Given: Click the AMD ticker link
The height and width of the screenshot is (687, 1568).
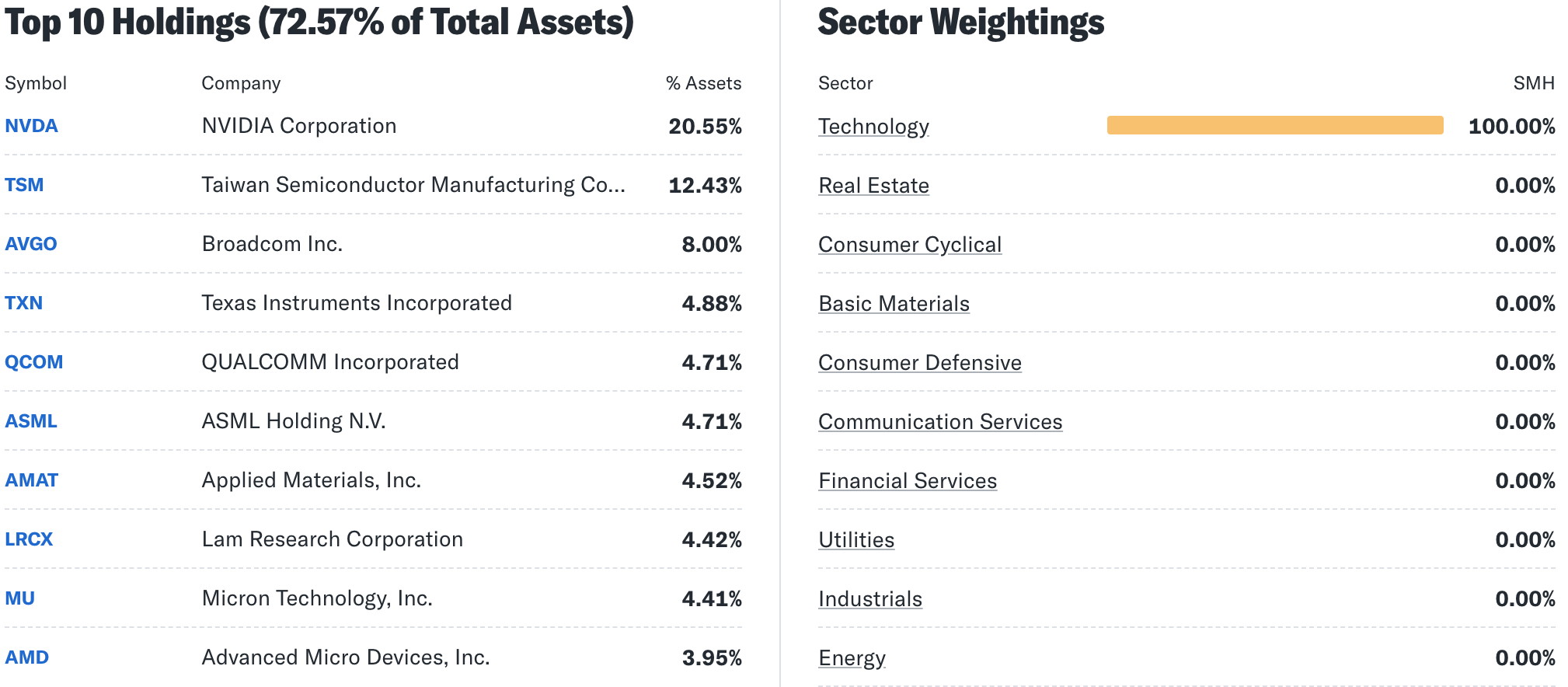Looking at the screenshot, I should tap(27, 657).
